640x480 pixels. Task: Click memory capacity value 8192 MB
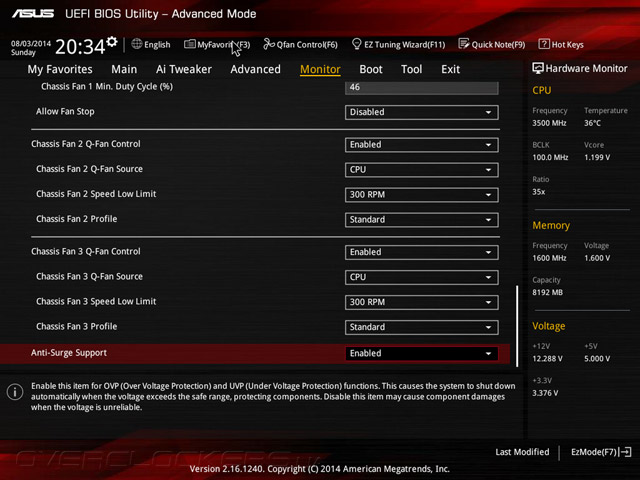(547, 293)
